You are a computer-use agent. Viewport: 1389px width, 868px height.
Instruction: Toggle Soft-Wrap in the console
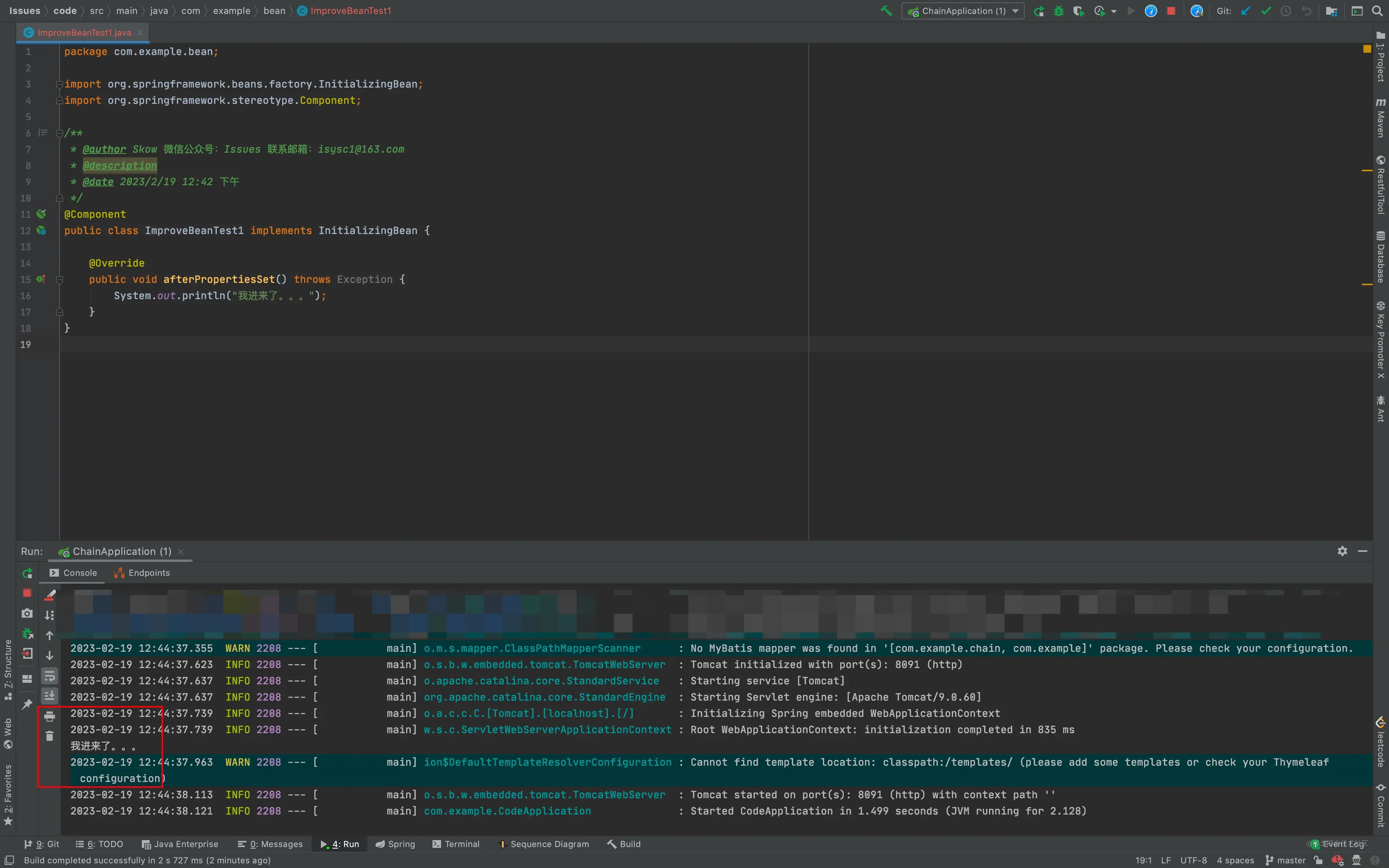pyautogui.click(x=50, y=676)
